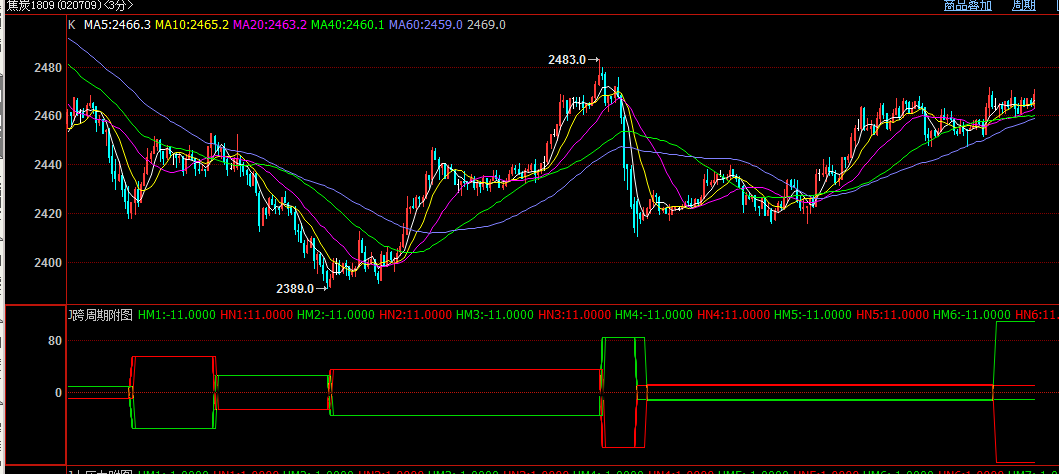Click the K indicator label

click(x=71, y=24)
